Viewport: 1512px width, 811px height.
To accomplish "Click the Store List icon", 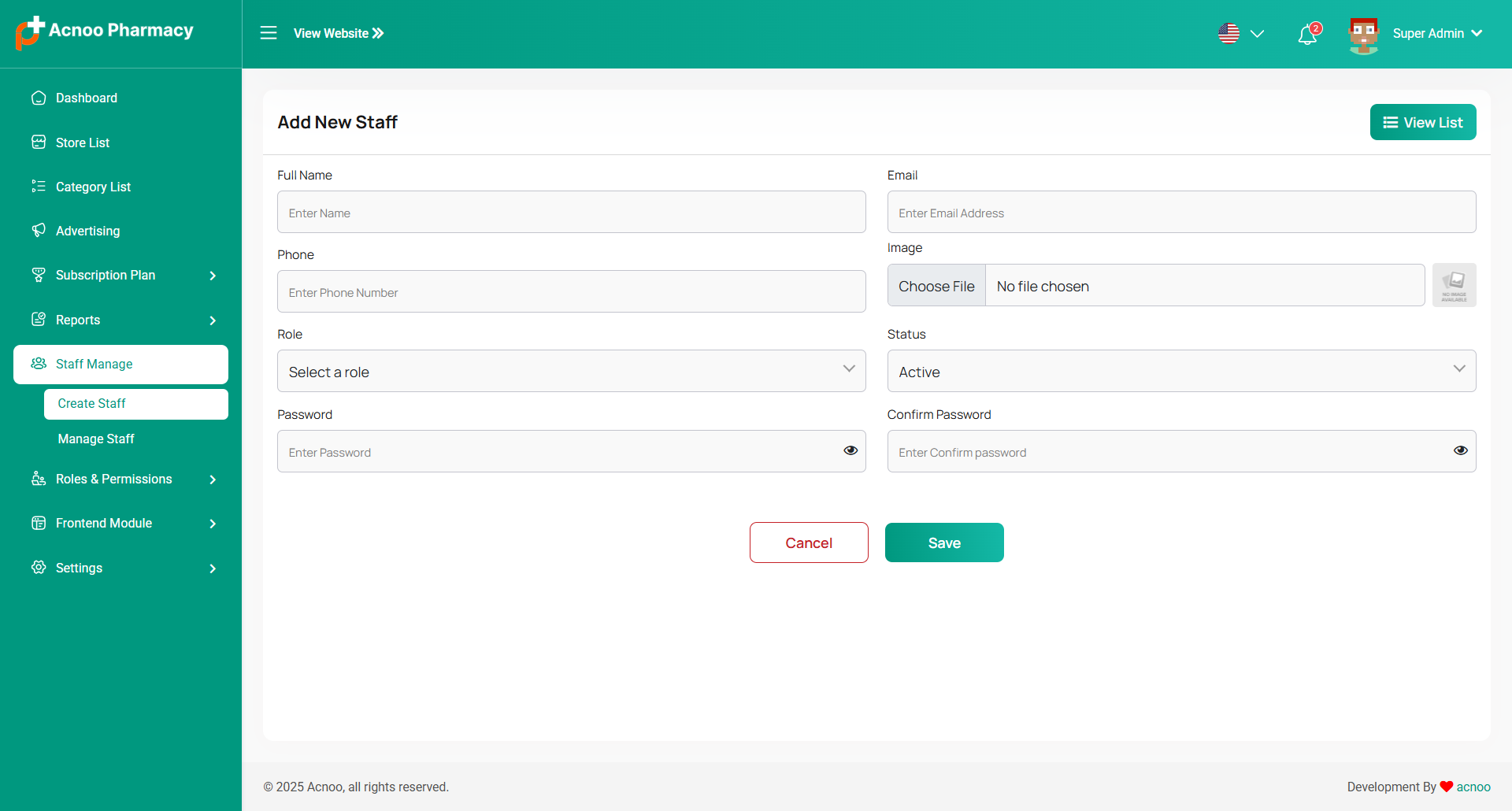I will coord(39,142).
